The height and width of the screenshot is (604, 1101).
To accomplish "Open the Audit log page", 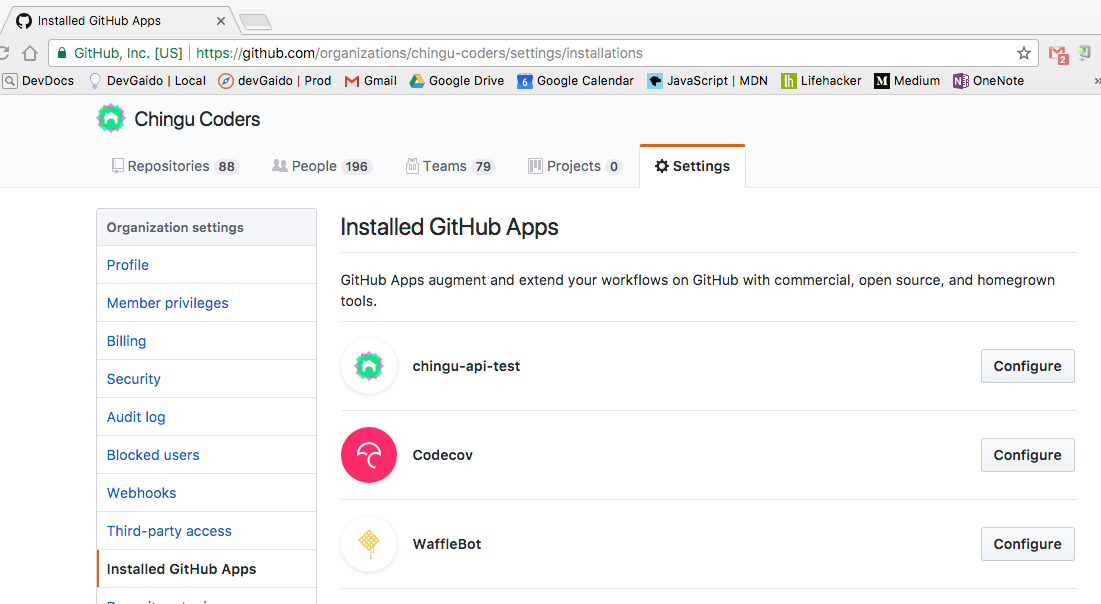I will click(x=136, y=417).
